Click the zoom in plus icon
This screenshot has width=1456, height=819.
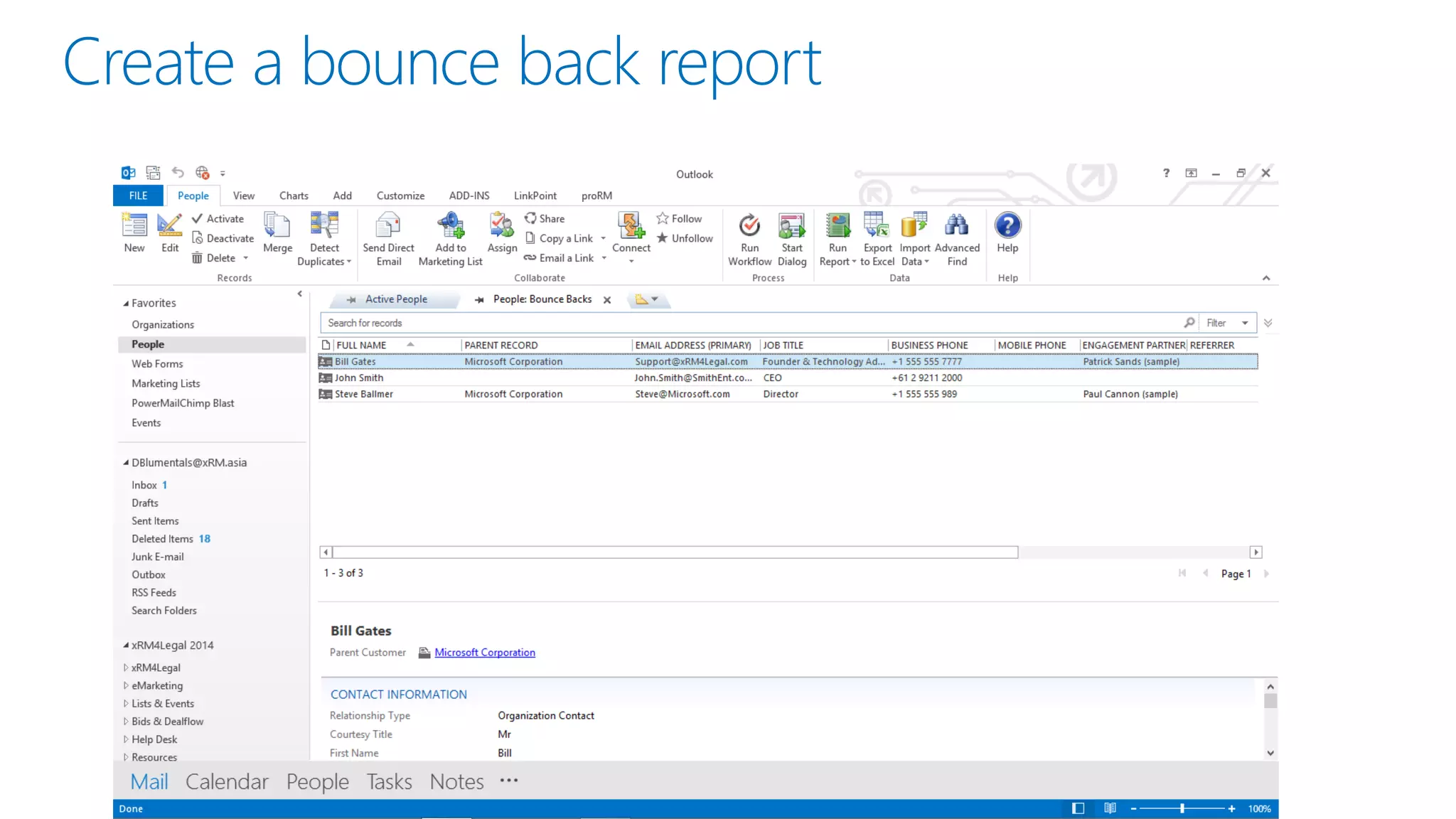1232,809
